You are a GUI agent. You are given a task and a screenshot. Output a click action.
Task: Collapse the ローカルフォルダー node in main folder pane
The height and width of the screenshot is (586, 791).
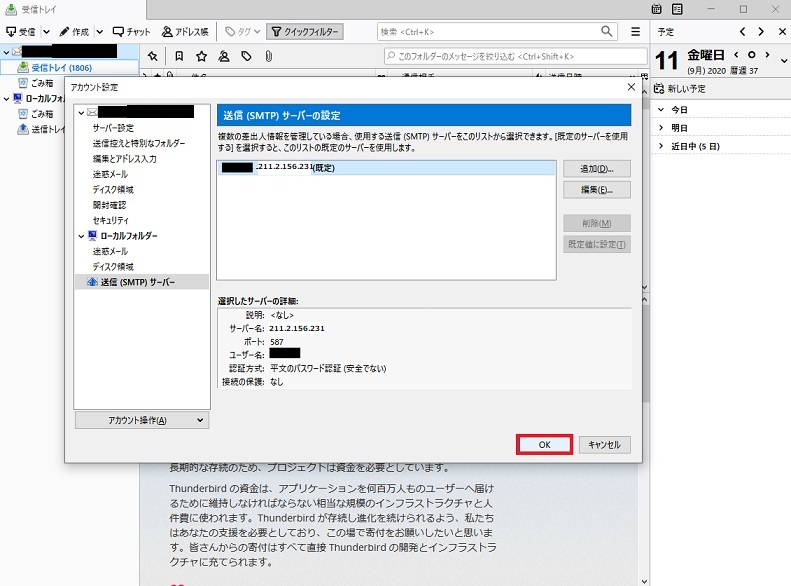pos(6,99)
